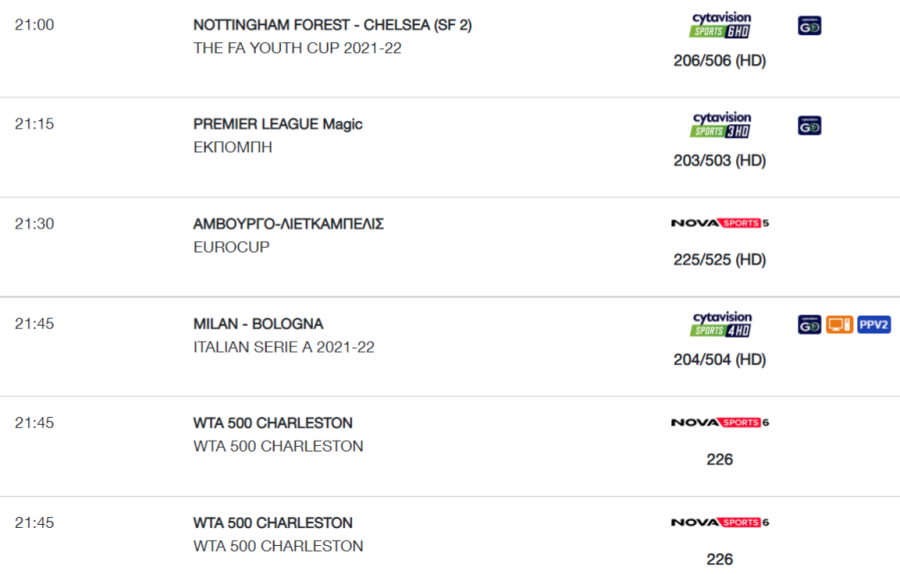Click the Nova Sports 5 channel logo

click(x=720, y=223)
